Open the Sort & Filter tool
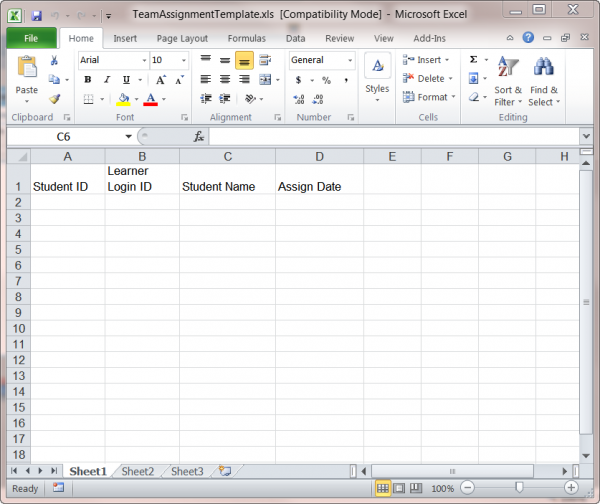This screenshot has height=504, width=600. click(508, 80)
